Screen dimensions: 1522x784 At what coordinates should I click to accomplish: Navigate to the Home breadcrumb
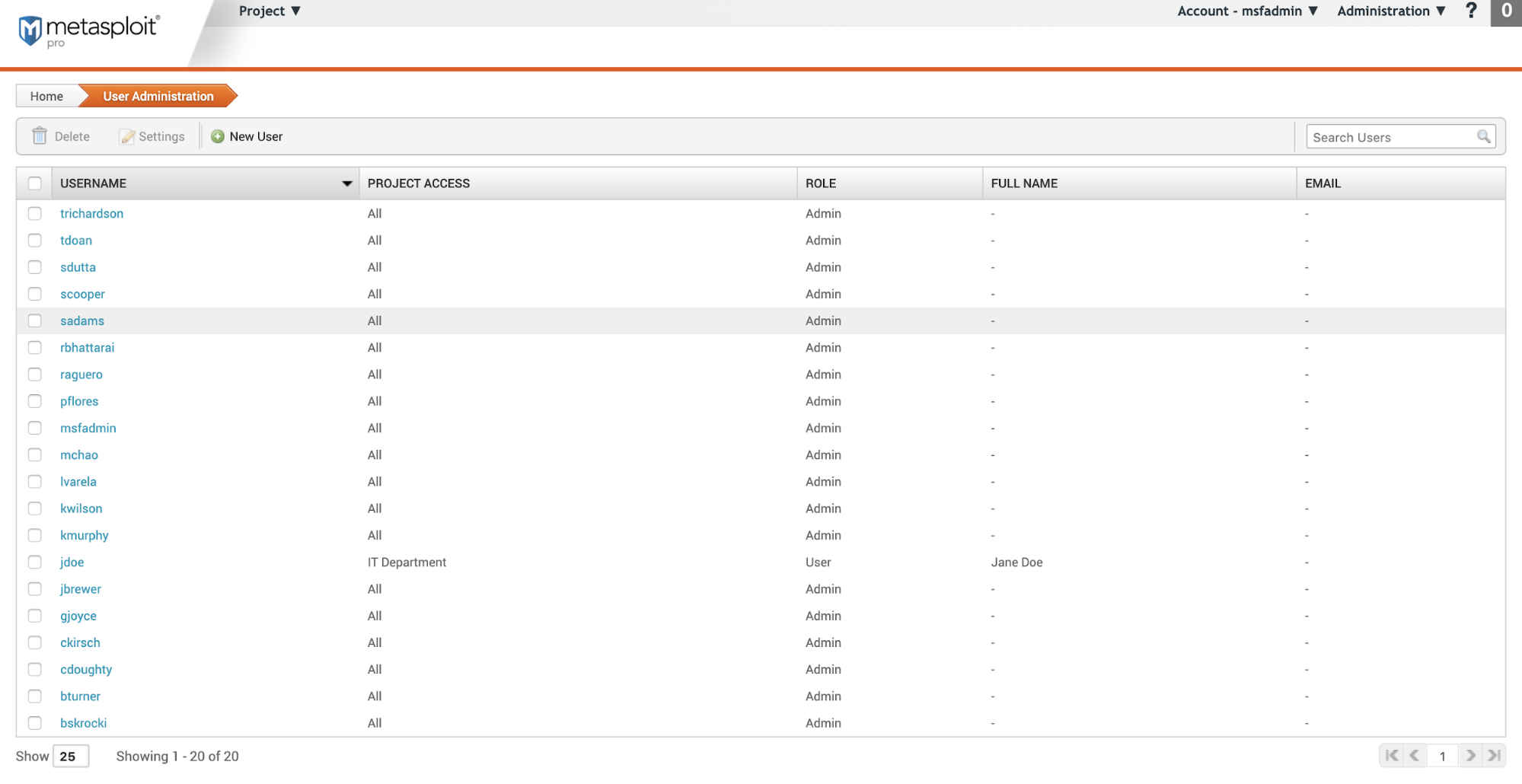(46, 97)
